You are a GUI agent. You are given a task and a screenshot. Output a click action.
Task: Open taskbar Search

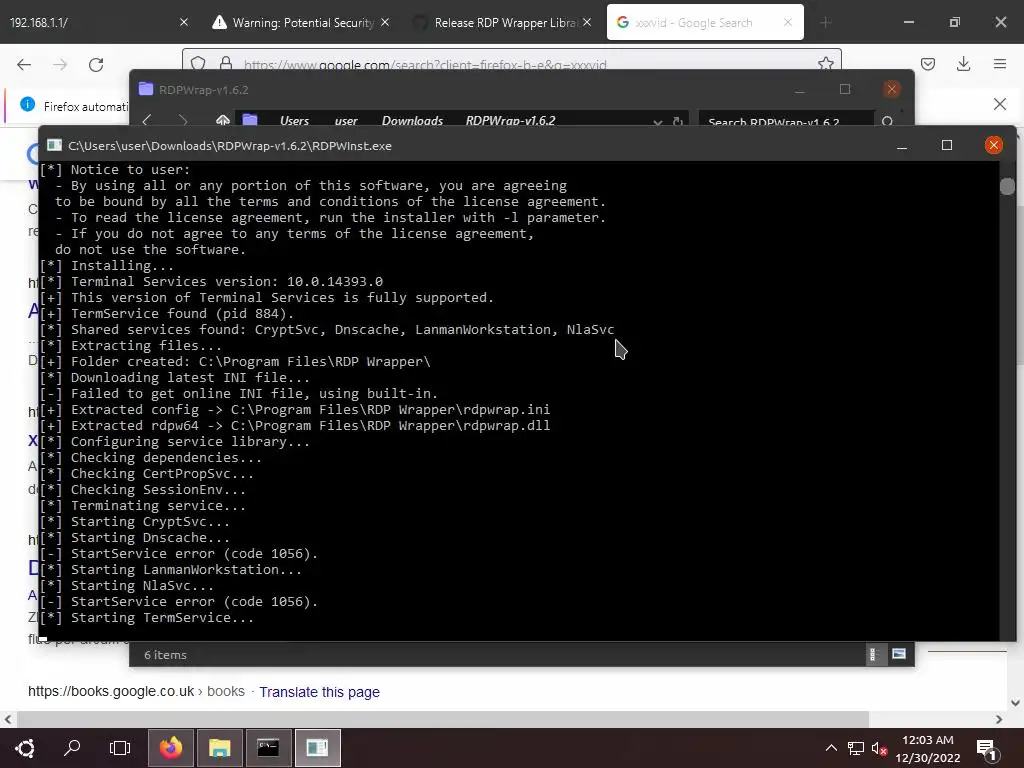click(x=72, y=748)
